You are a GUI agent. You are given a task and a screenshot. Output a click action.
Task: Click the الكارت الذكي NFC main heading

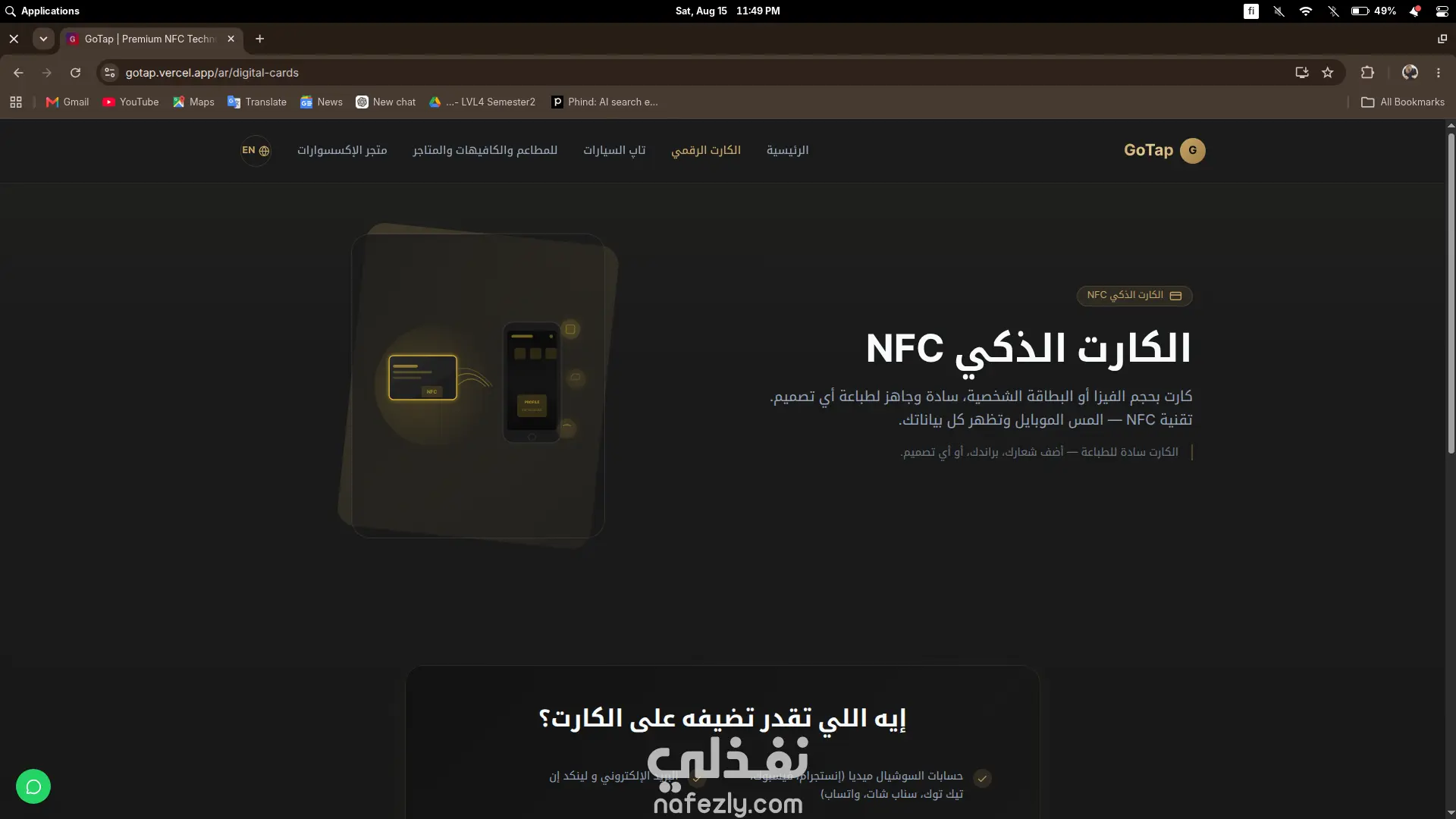[x=1029, y=349]
